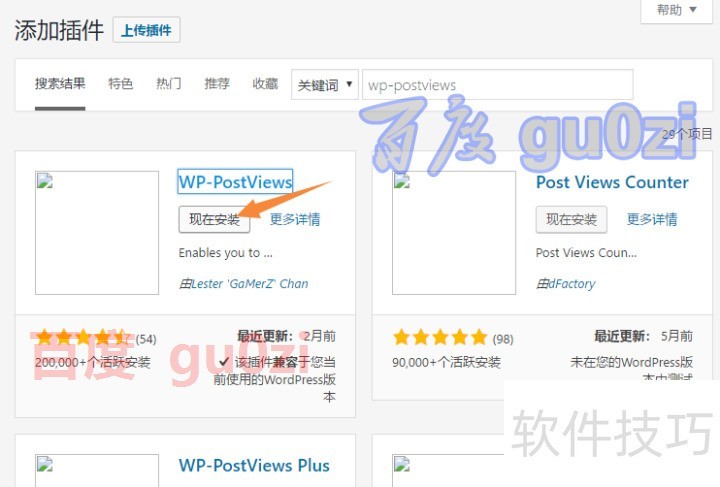Click the Post Views Counter plugin thumbnail
Viewport: 720px width, 487px height.
(x=454, y=233)
